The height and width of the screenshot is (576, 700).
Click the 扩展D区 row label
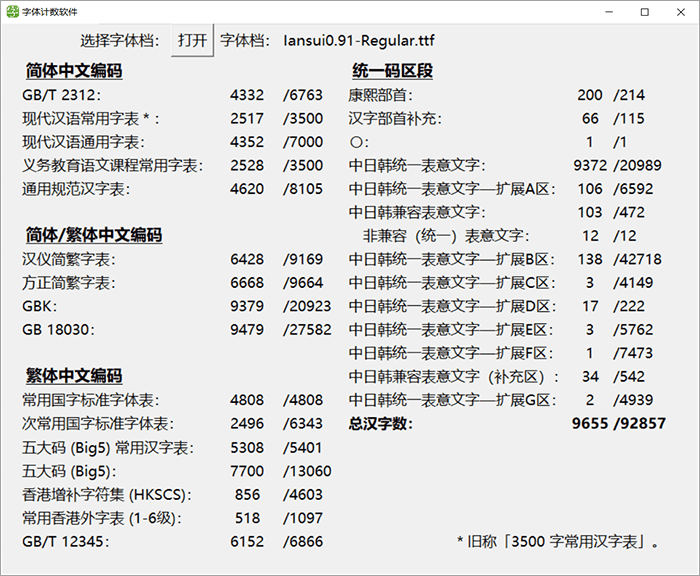pos(452,306)
